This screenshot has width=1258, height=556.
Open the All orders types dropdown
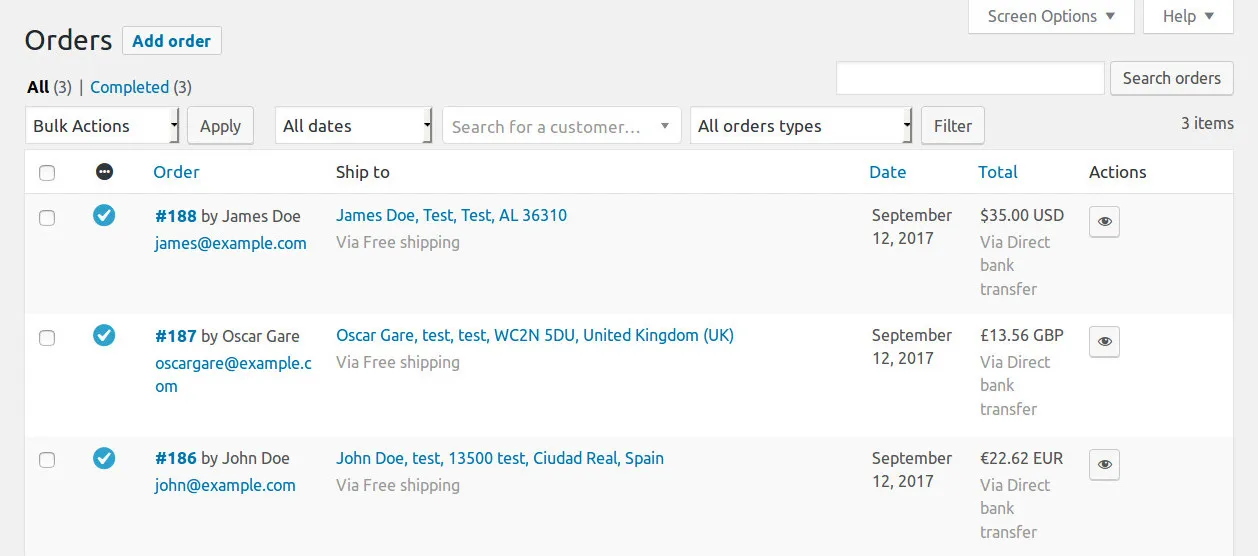click(801, 126)
